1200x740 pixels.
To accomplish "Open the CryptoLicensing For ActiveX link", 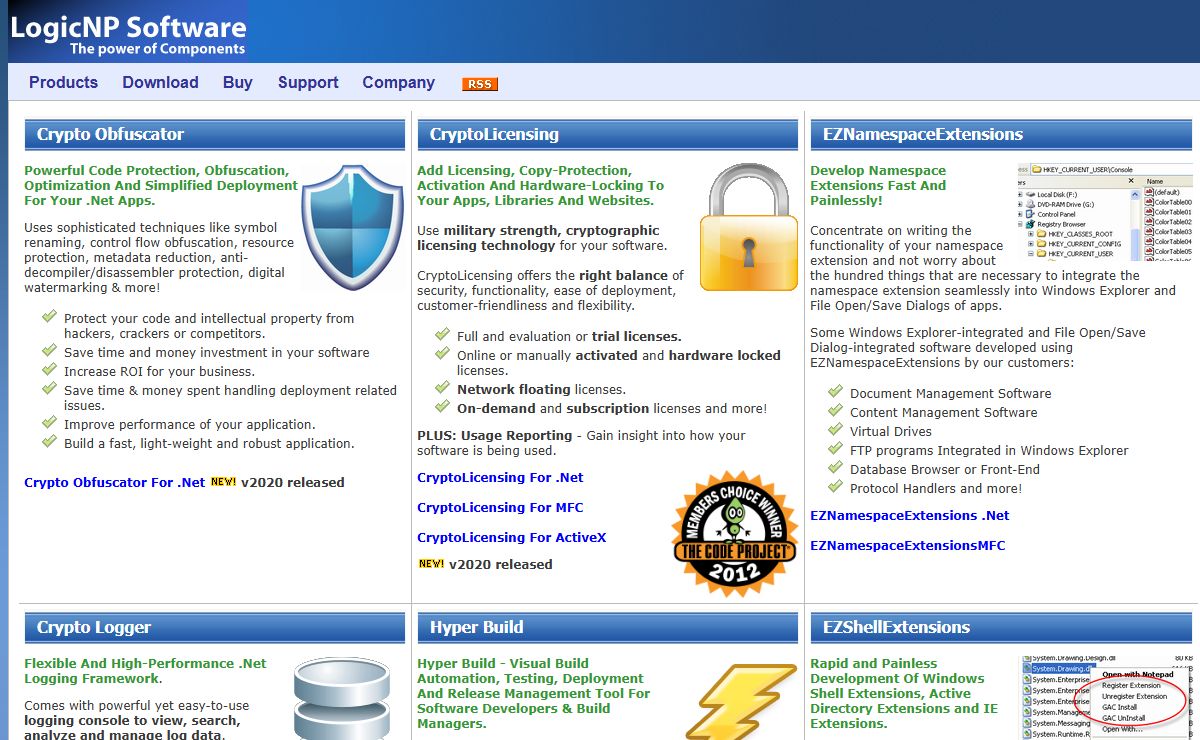I will tap(512, 537).
